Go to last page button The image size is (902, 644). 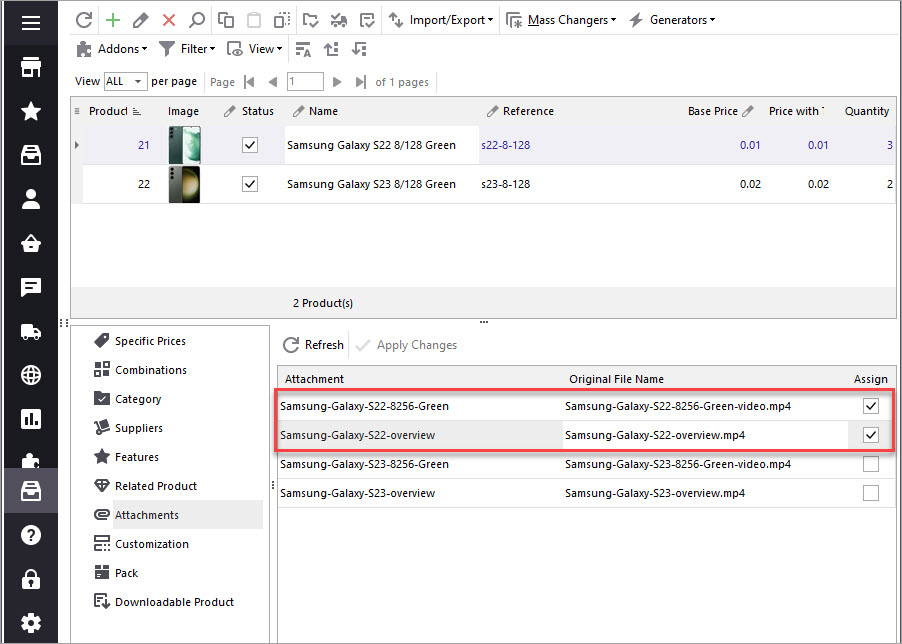point(361,82)
